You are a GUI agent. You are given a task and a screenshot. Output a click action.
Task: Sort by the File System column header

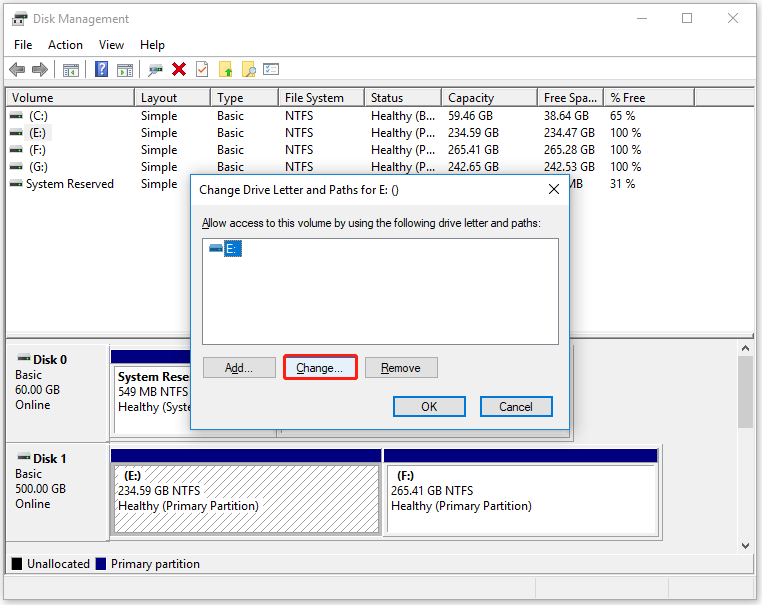(322, 98)
